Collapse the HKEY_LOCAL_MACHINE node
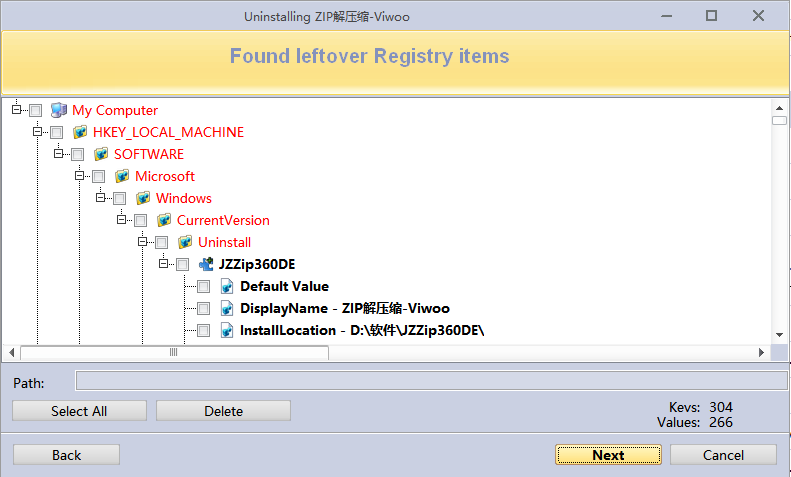This screenshot has width=791, height=477. (x=37, y=132)
